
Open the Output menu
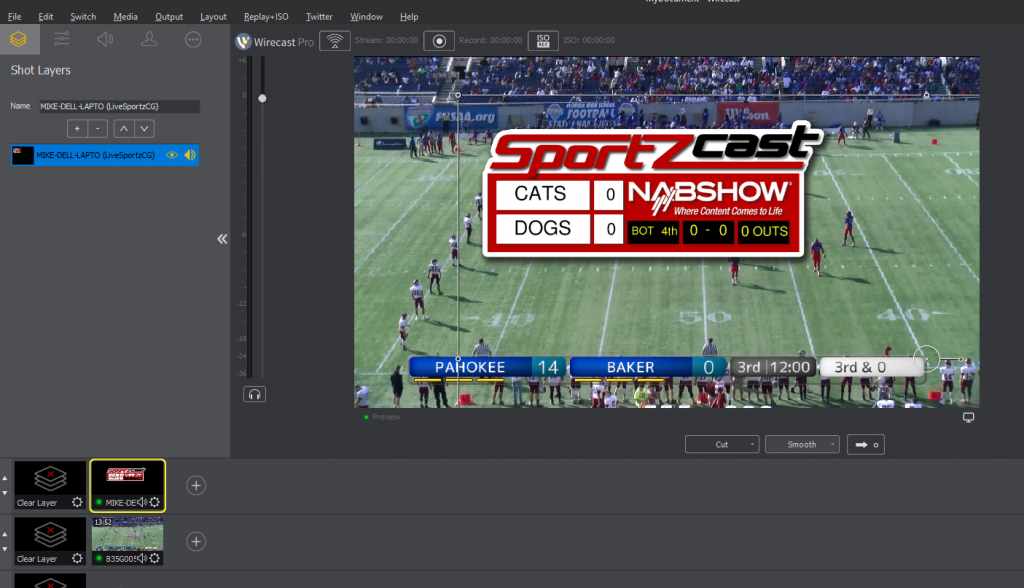click(168, 16)
